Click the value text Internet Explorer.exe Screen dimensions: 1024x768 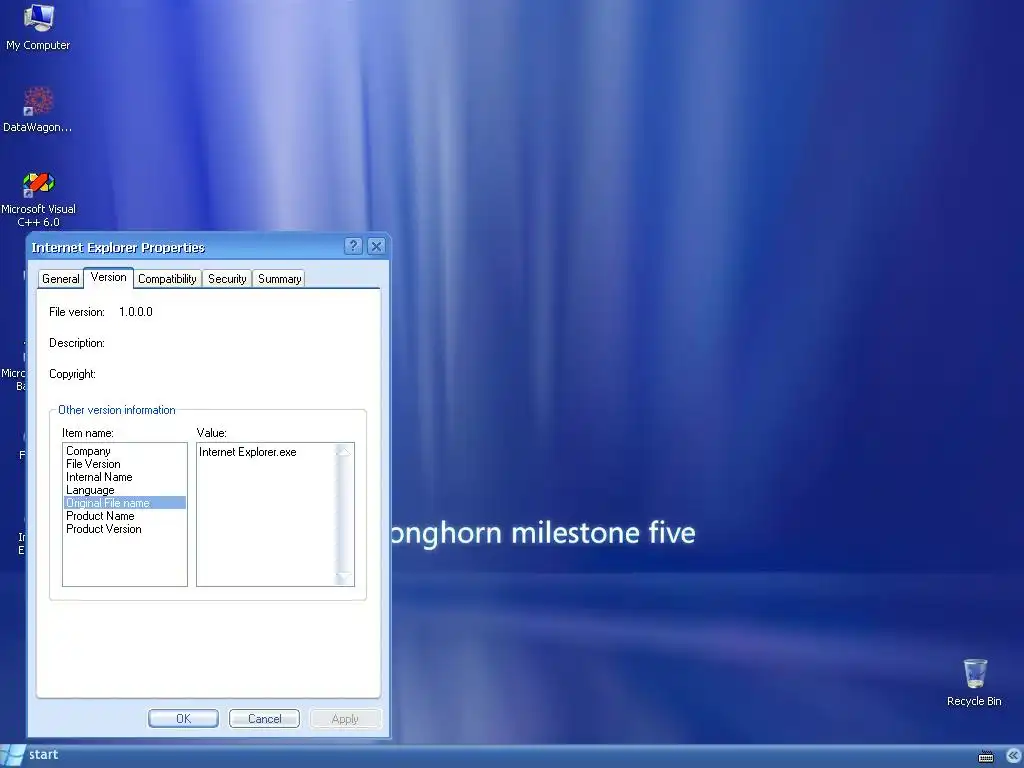pyautogui.click(x=248, y=452)
